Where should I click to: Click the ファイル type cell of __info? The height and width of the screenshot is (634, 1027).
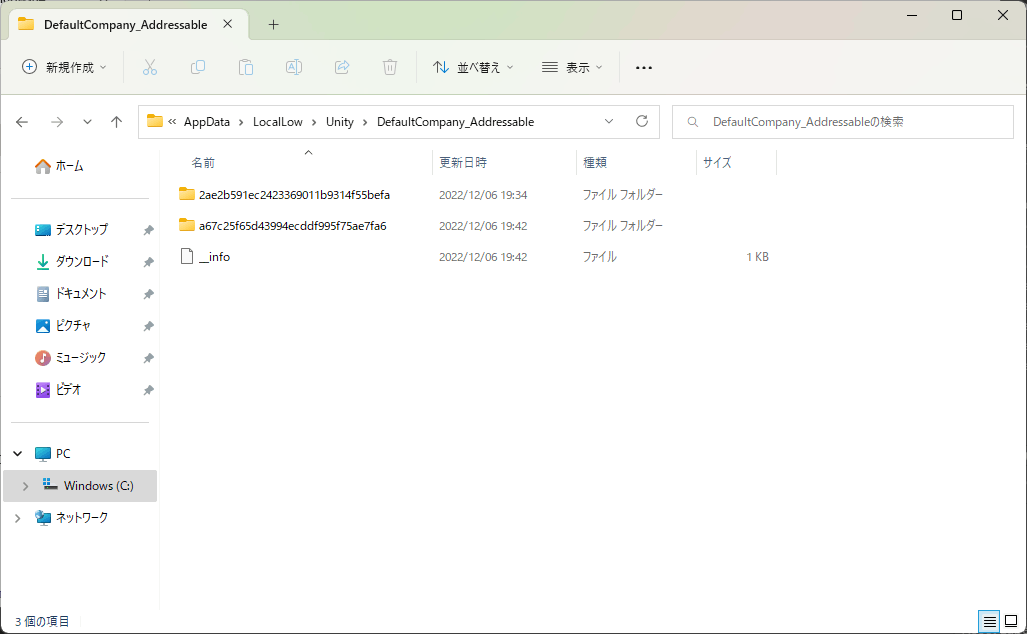click(x=599, y=257)
